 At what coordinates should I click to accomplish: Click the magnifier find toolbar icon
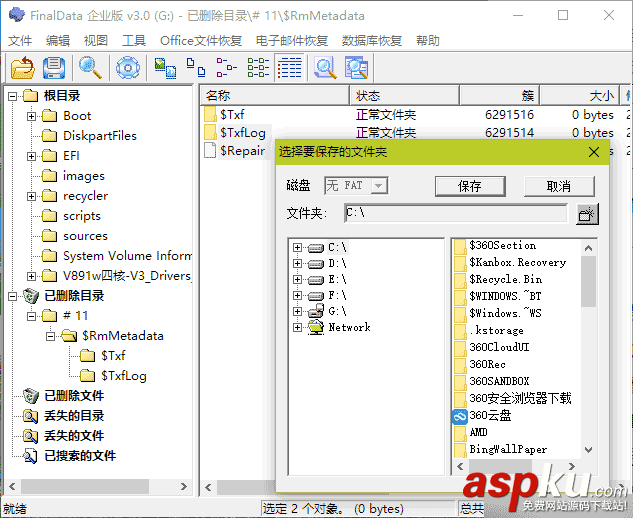[90, 67]
